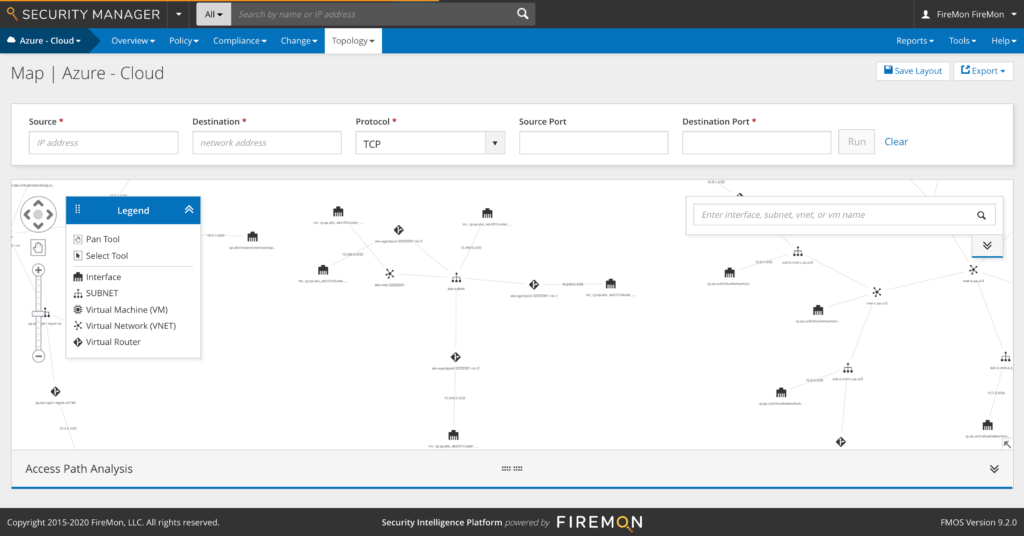The image size is (1024, 536).
Task: Select the interface node linked by 10.240.0.4/32
Action: (611, 283)
